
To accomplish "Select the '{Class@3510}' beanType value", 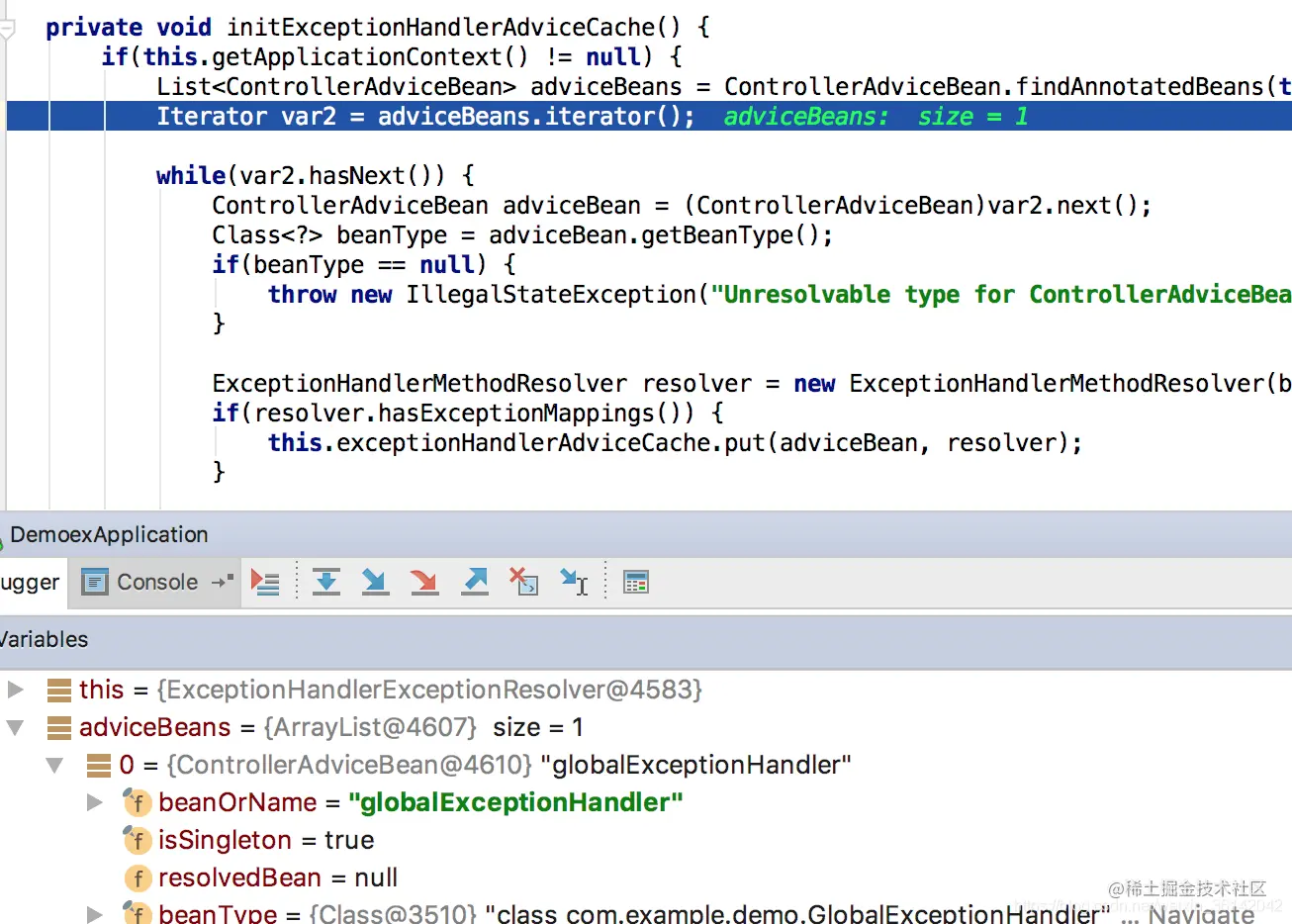I will pyautogui.click(x=393, y=913).
